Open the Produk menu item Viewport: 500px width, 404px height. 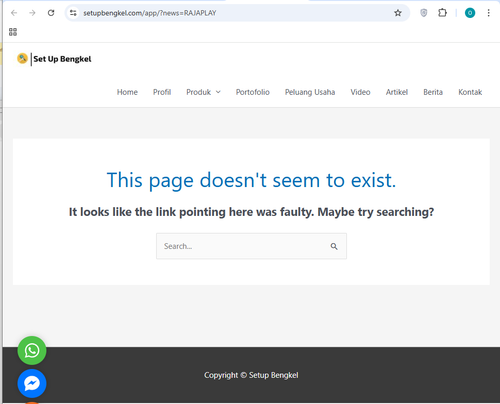(198, 92)
